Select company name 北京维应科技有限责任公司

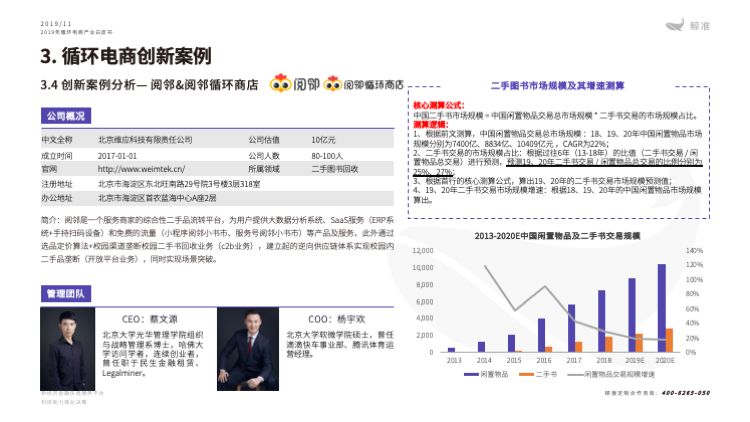[x=145, y=140]
